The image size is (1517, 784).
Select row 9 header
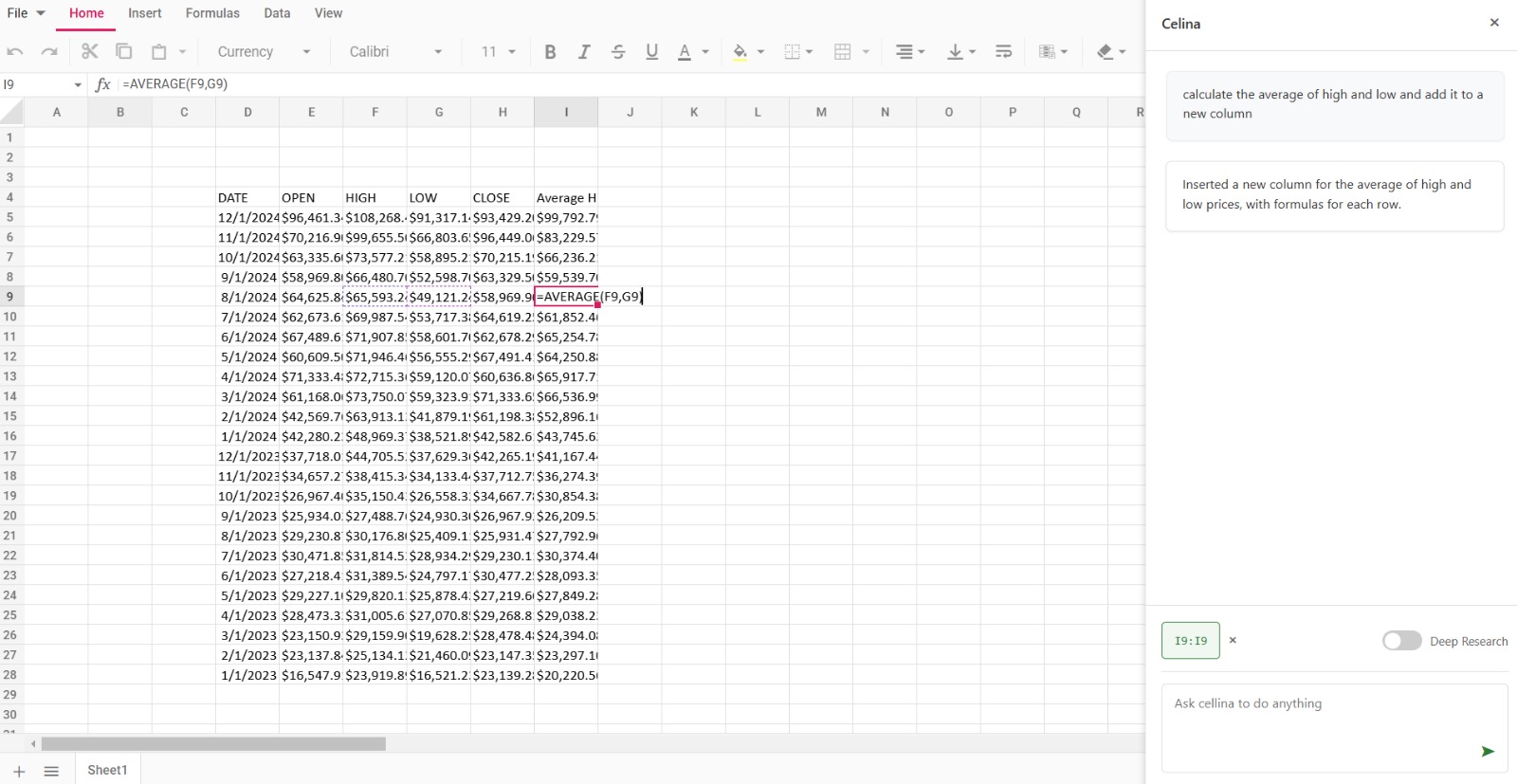pos(10,297)
